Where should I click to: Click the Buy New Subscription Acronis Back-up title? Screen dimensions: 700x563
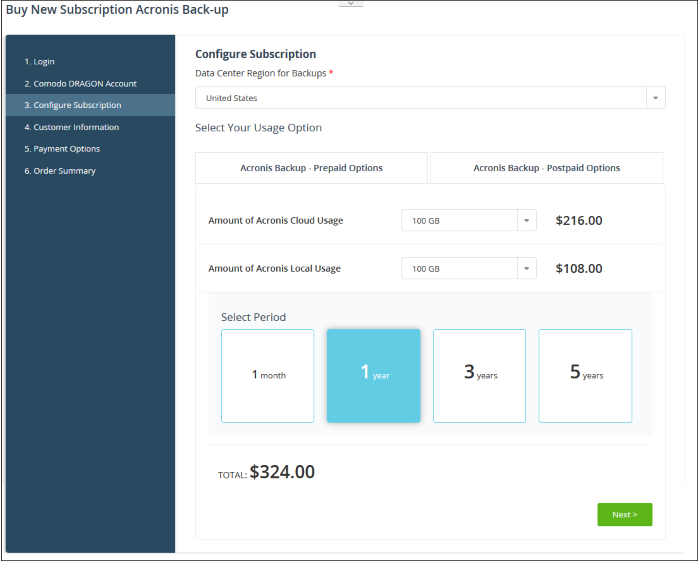[x=117, y=10]
